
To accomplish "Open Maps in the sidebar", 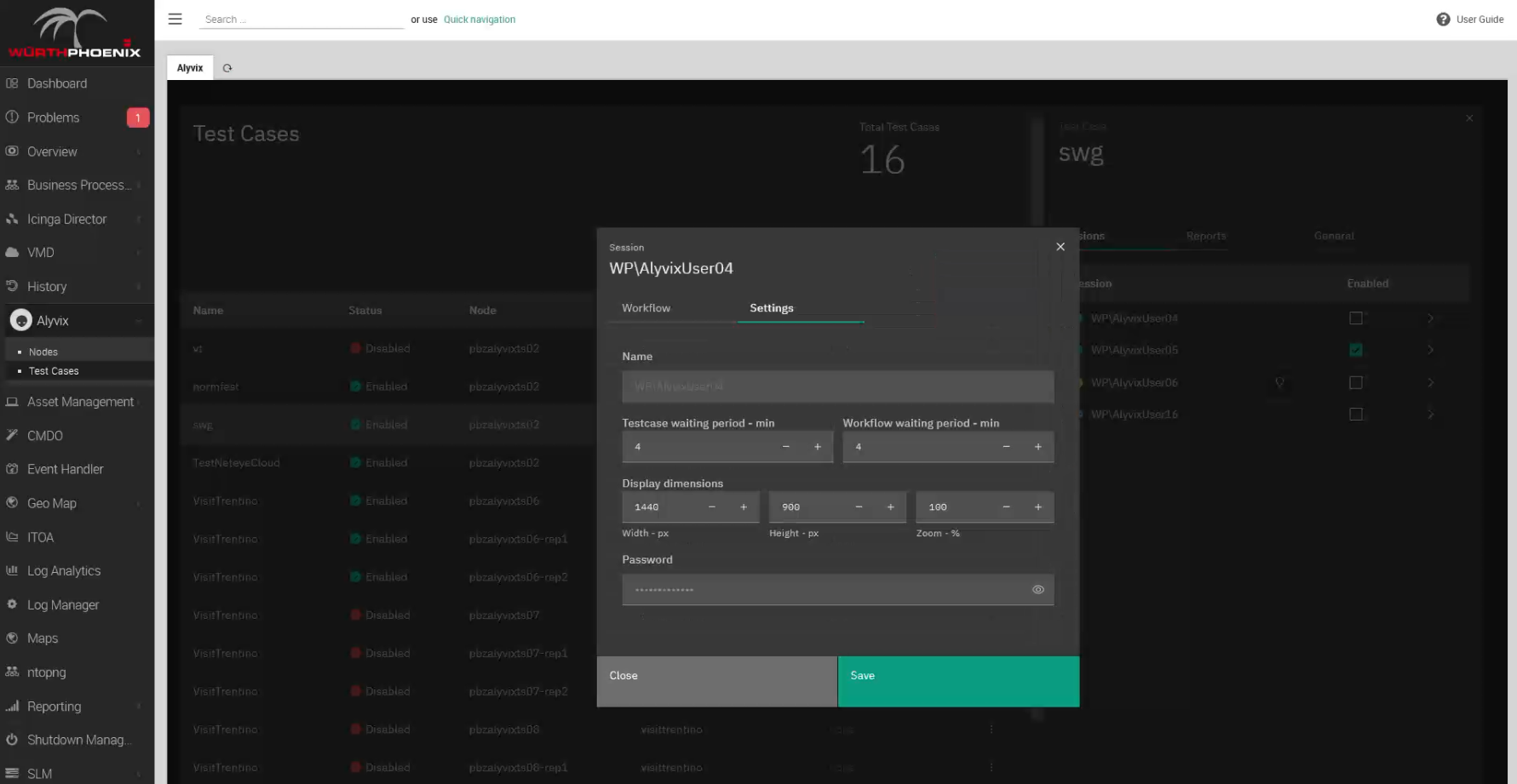I will pyautogui.click(x=43, y=638).
